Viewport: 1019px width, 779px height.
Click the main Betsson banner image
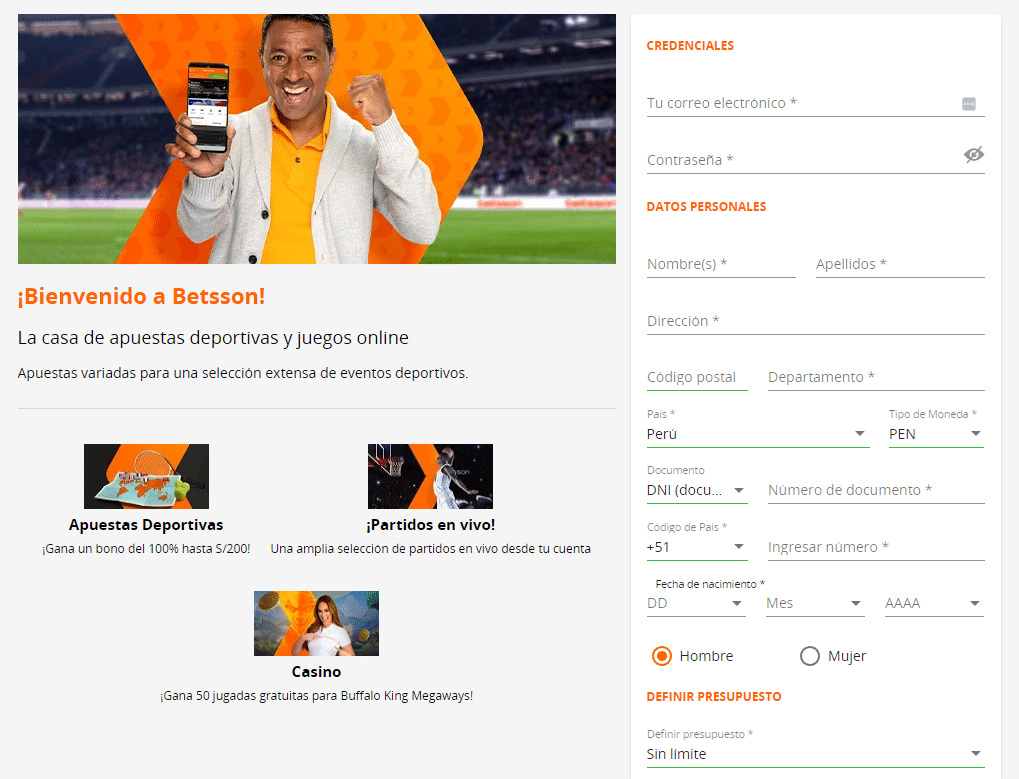316,139
